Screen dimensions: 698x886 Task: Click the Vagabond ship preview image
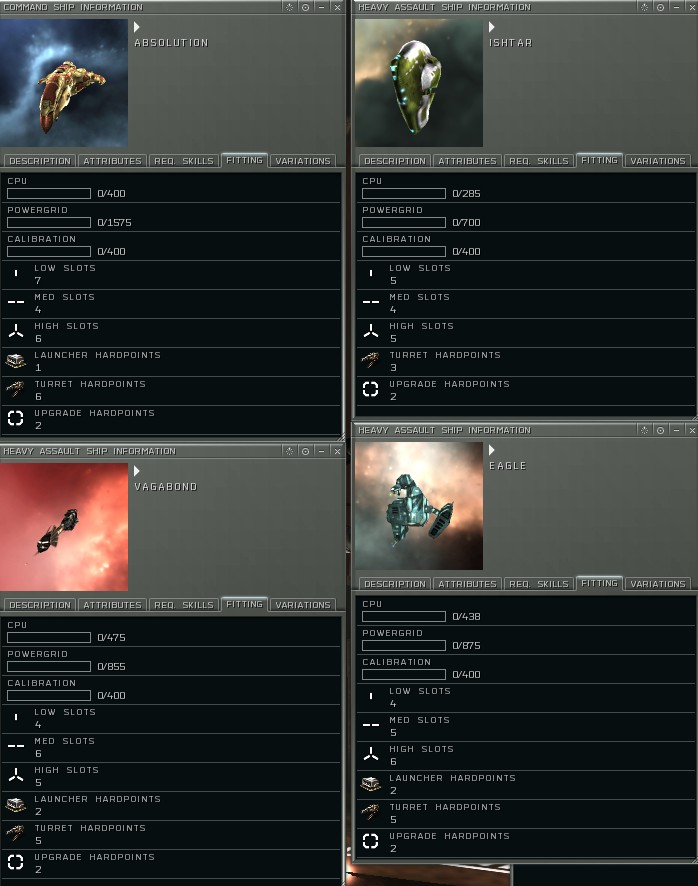[x=64, y=527]
